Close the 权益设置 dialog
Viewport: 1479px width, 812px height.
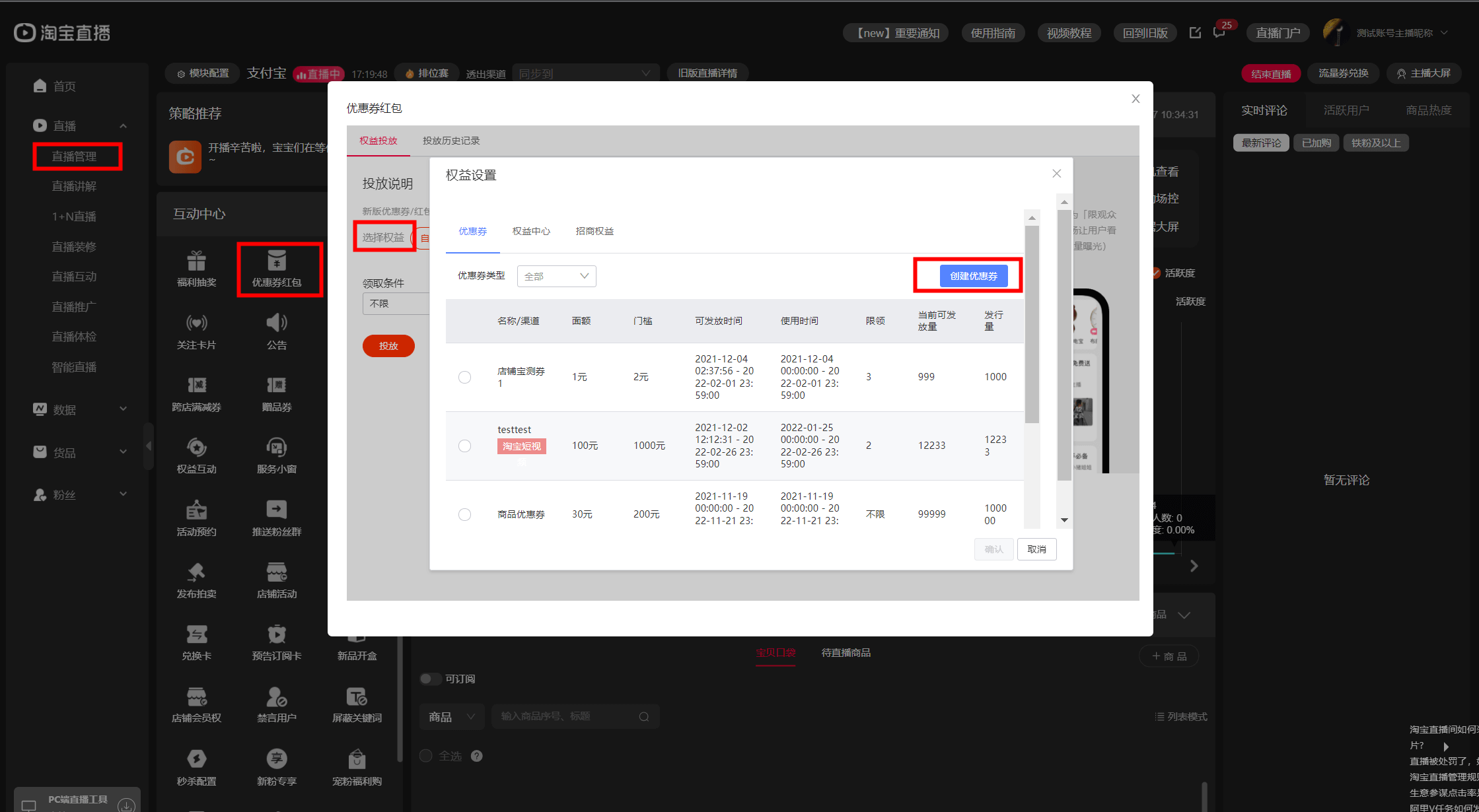(1056, 174)
